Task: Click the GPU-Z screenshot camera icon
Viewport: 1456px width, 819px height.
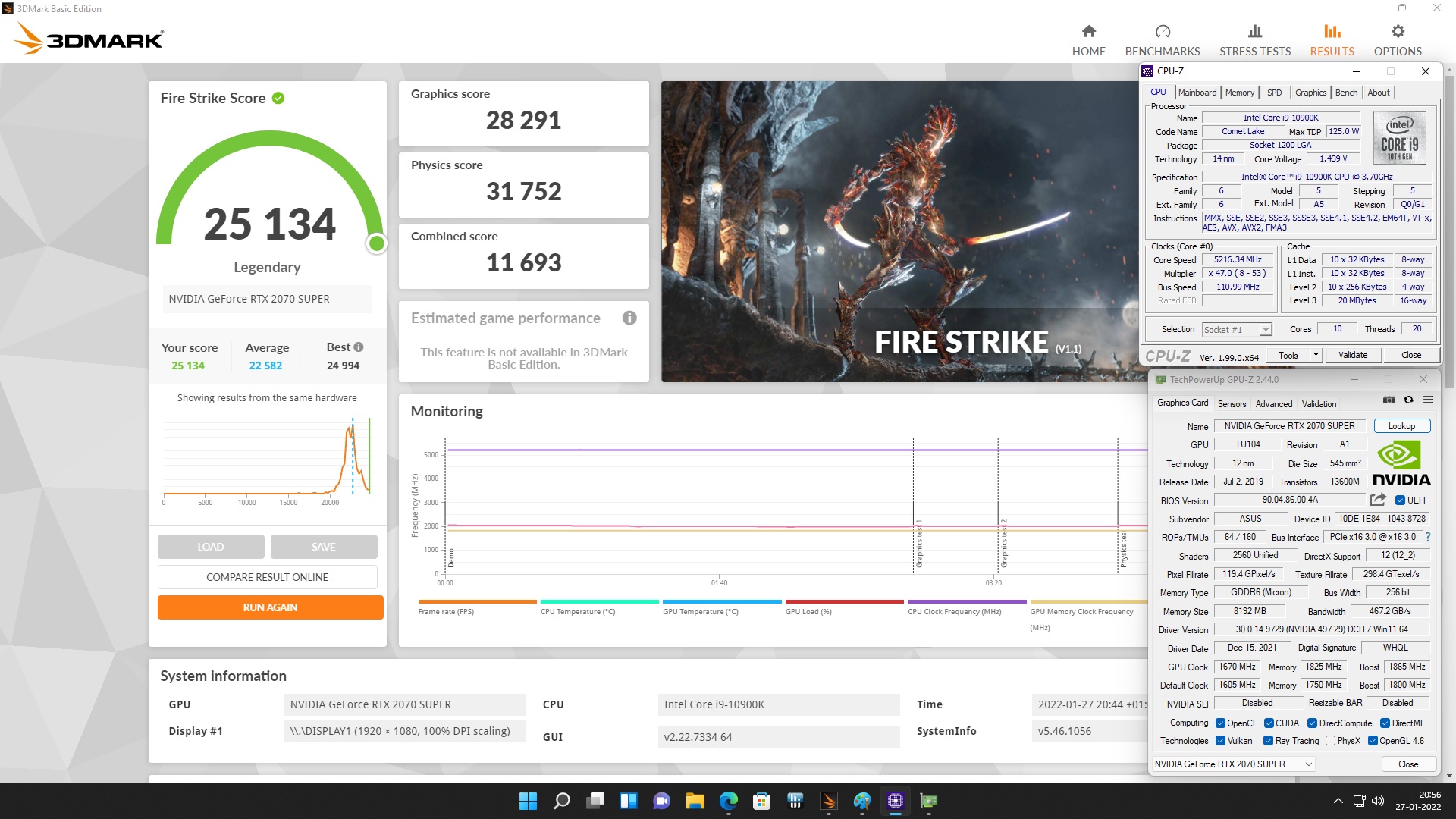Action: click(1389, 400)
